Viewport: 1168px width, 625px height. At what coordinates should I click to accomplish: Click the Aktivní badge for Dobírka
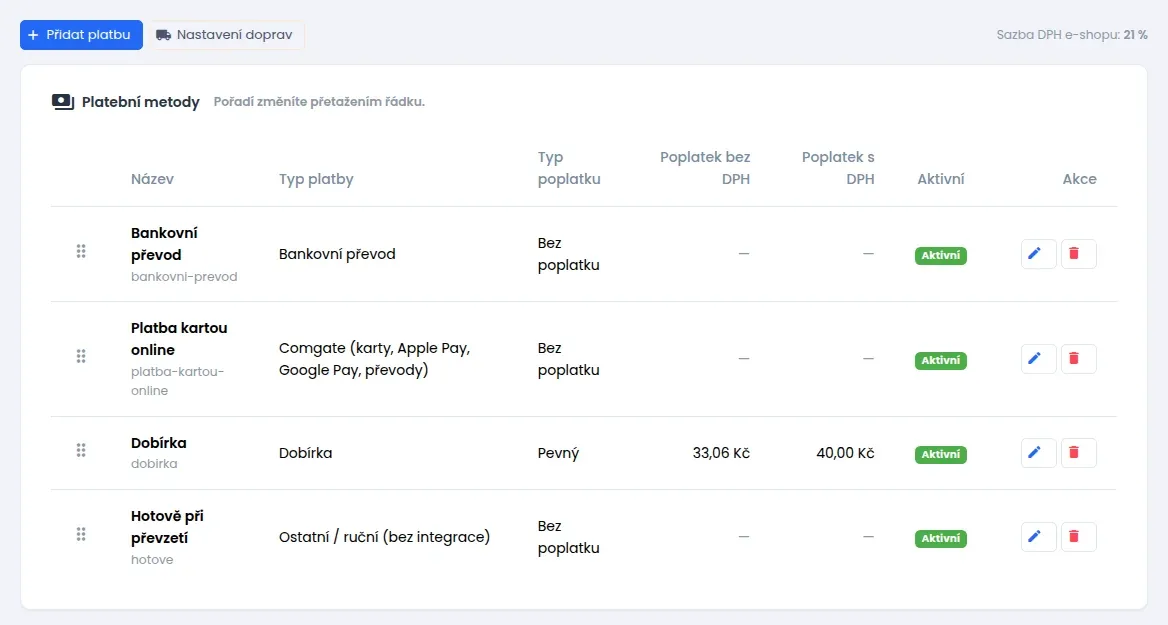pyautogui.click(x=941, y=454)
